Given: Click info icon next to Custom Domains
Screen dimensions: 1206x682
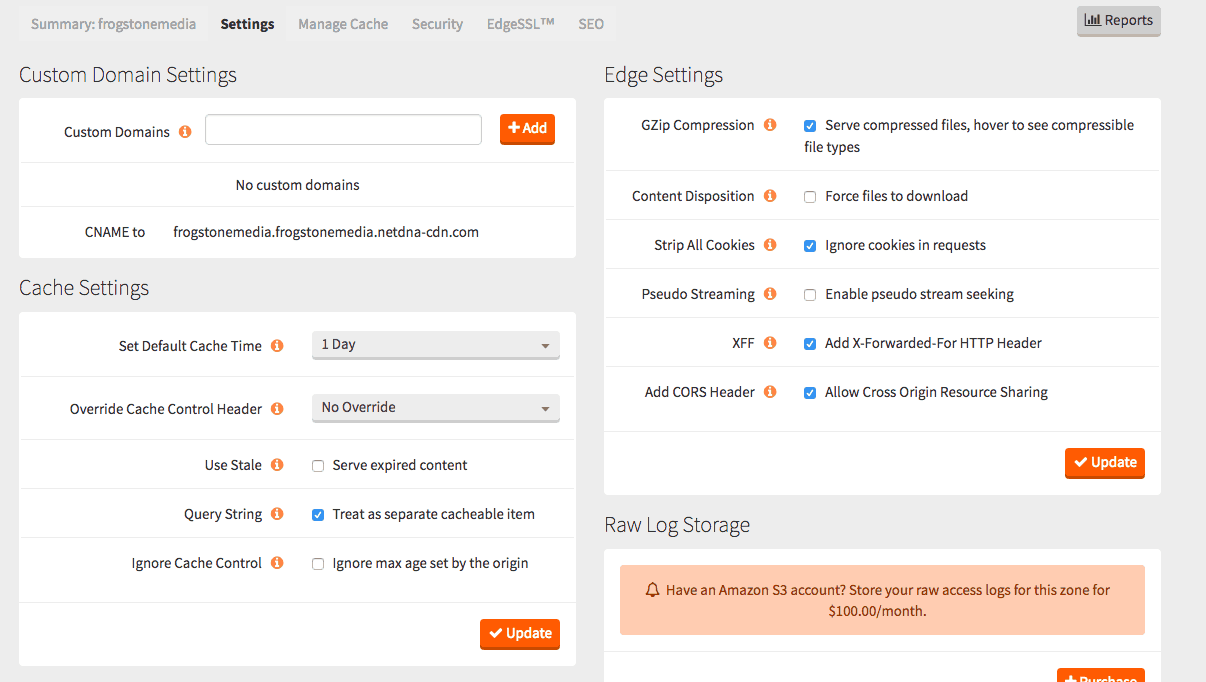Looking at the screenshot, I should (185, 132).
